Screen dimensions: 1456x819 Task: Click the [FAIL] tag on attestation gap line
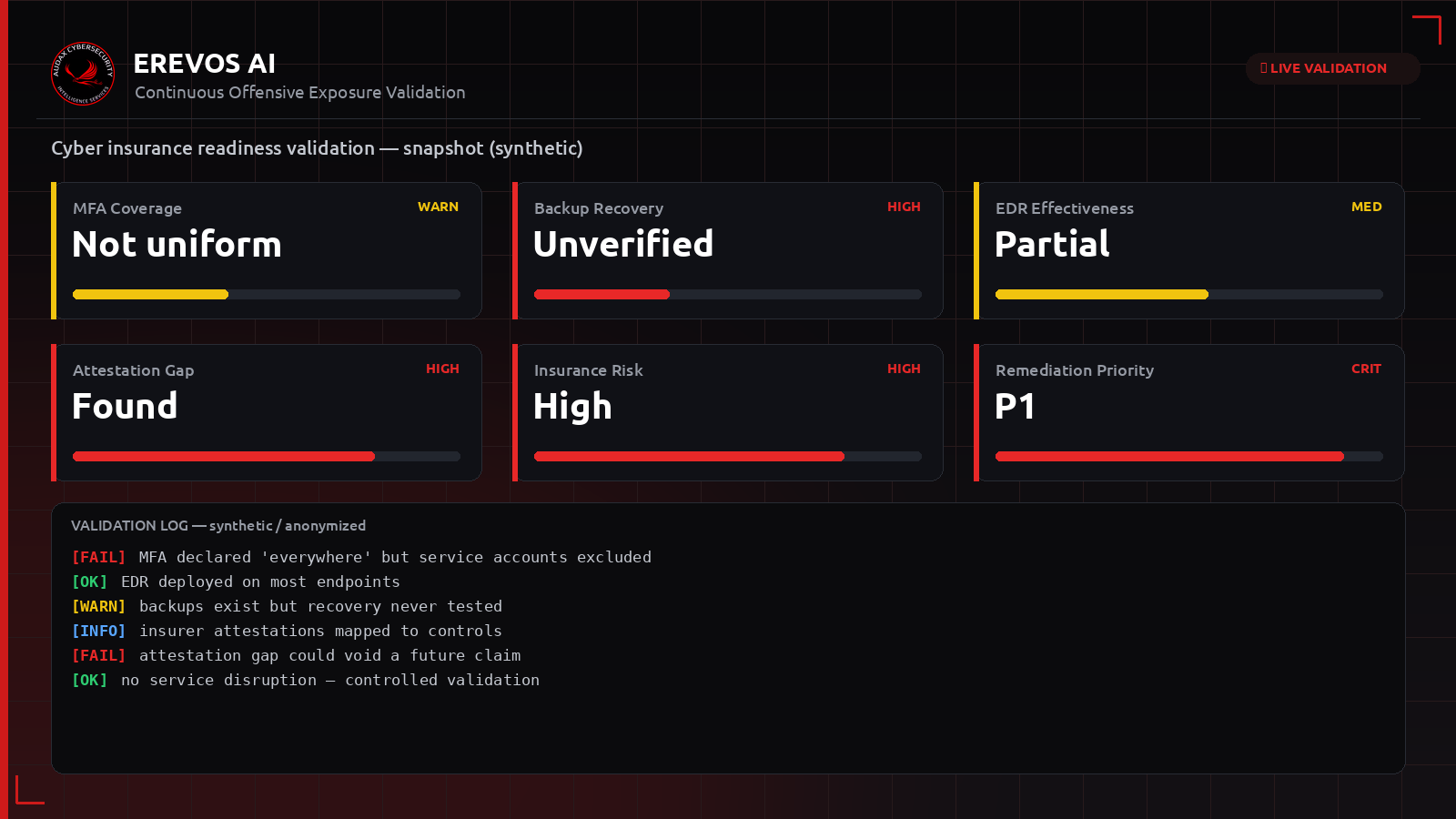point(99,655)
